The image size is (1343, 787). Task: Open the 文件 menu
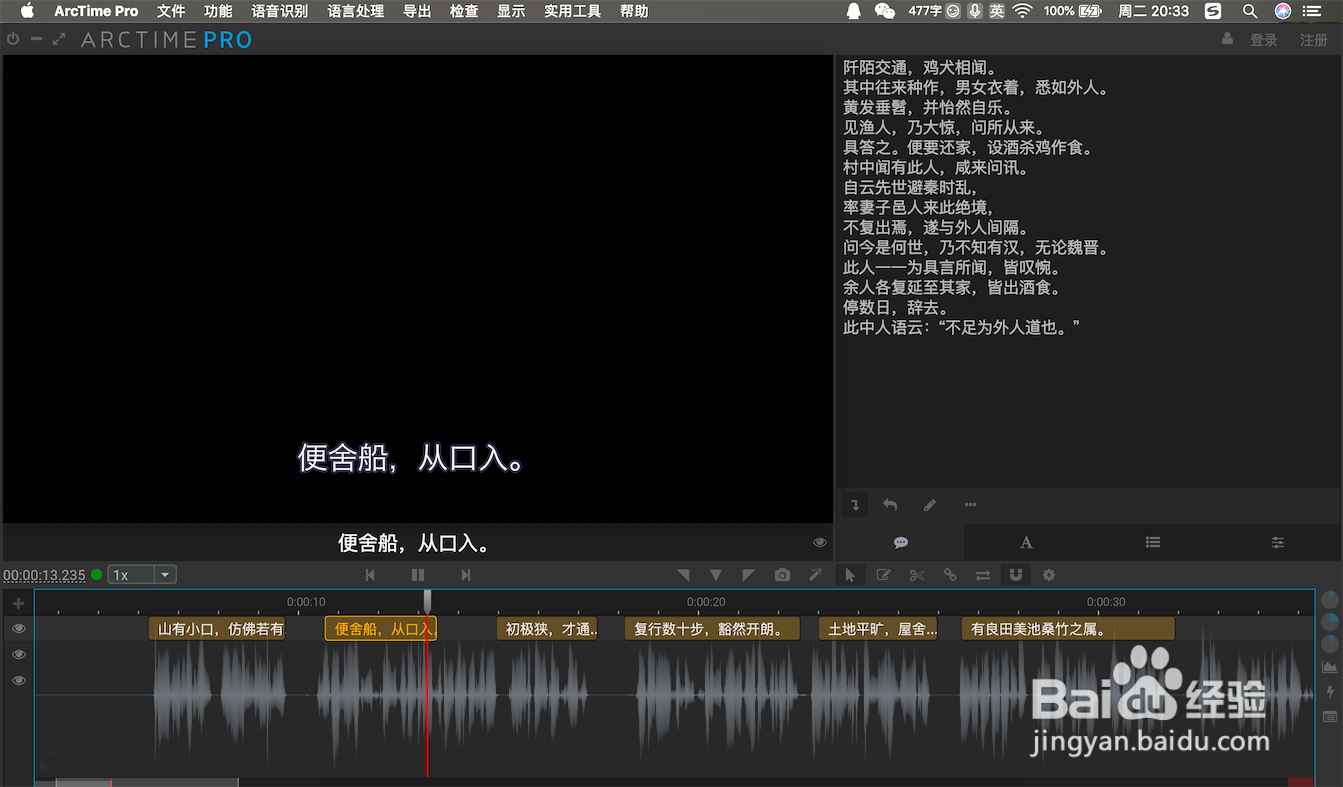[171, 11]
